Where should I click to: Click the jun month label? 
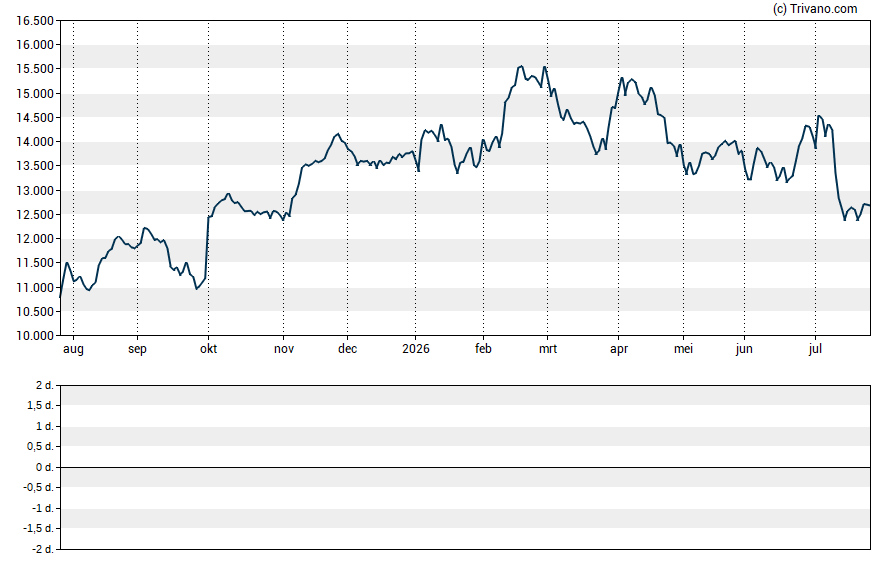(x=744, y=349)
